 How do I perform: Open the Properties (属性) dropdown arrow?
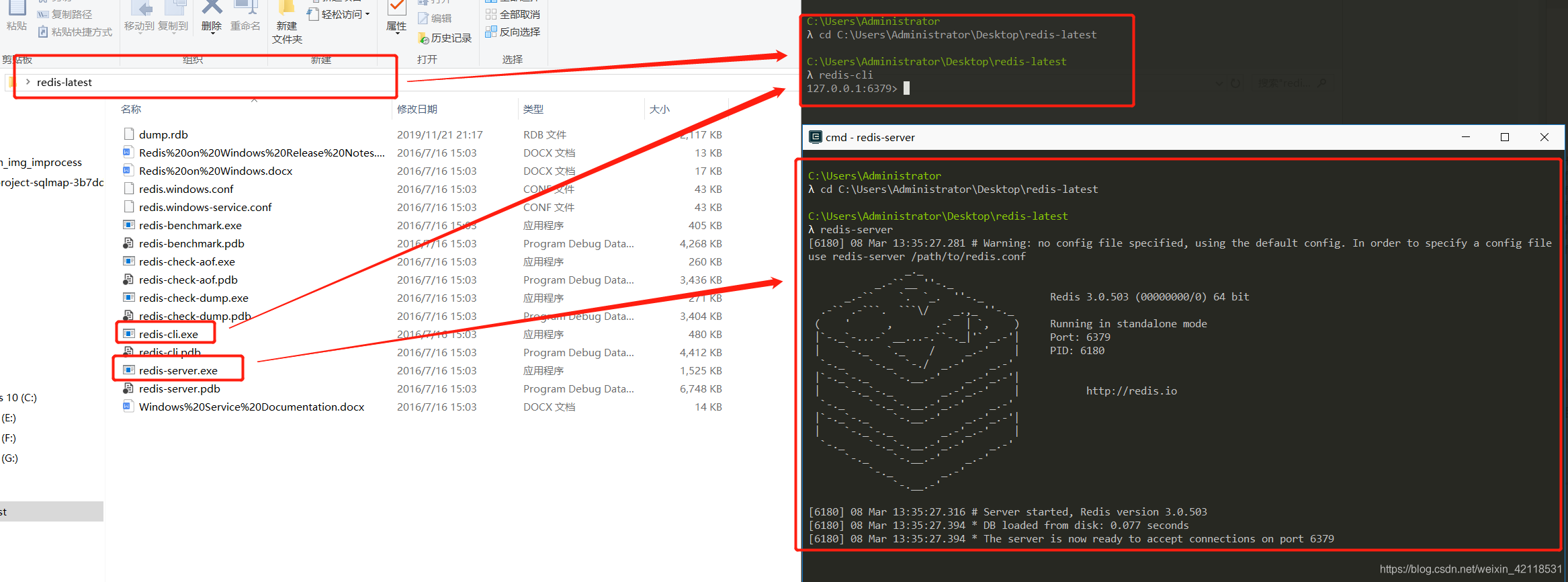coord(396,34)
